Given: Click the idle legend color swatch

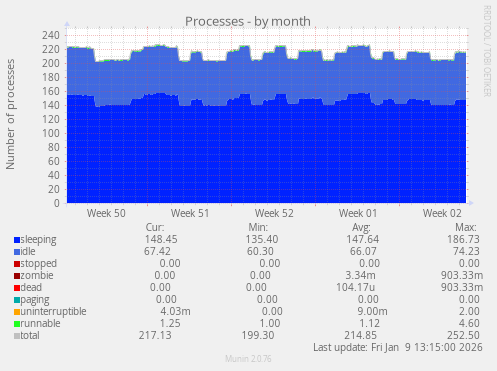Looking at the screenshot, I should click(x=17, y=252).
